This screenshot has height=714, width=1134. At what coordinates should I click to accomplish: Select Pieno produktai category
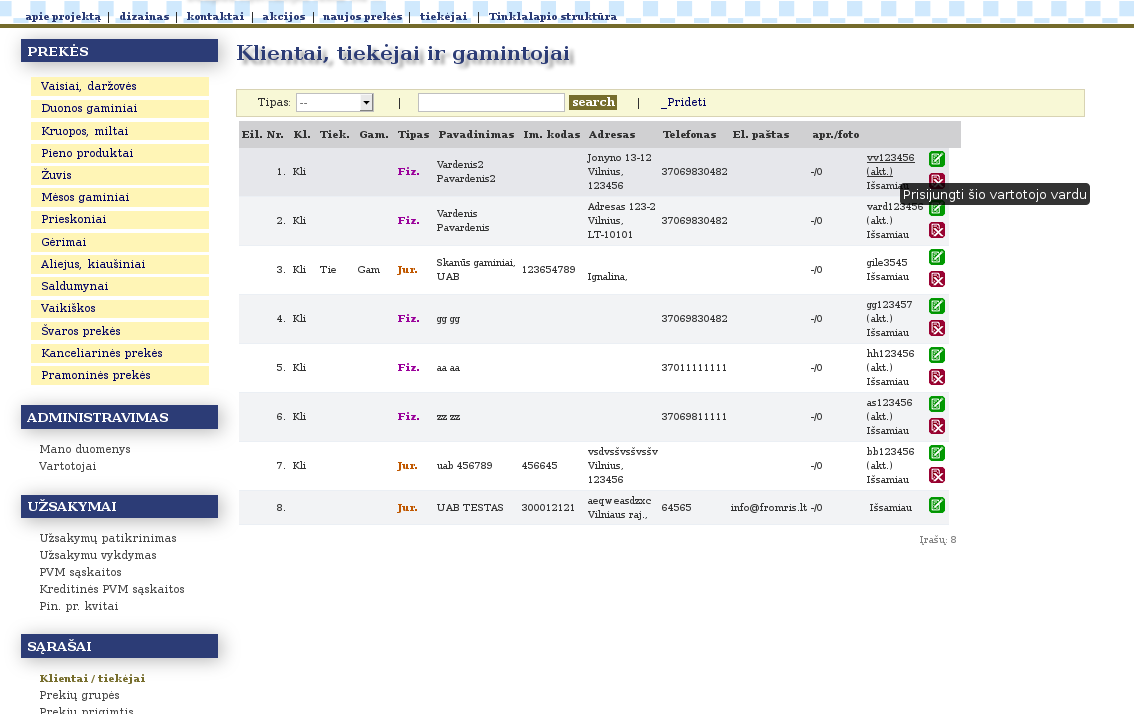click(120, 153)
